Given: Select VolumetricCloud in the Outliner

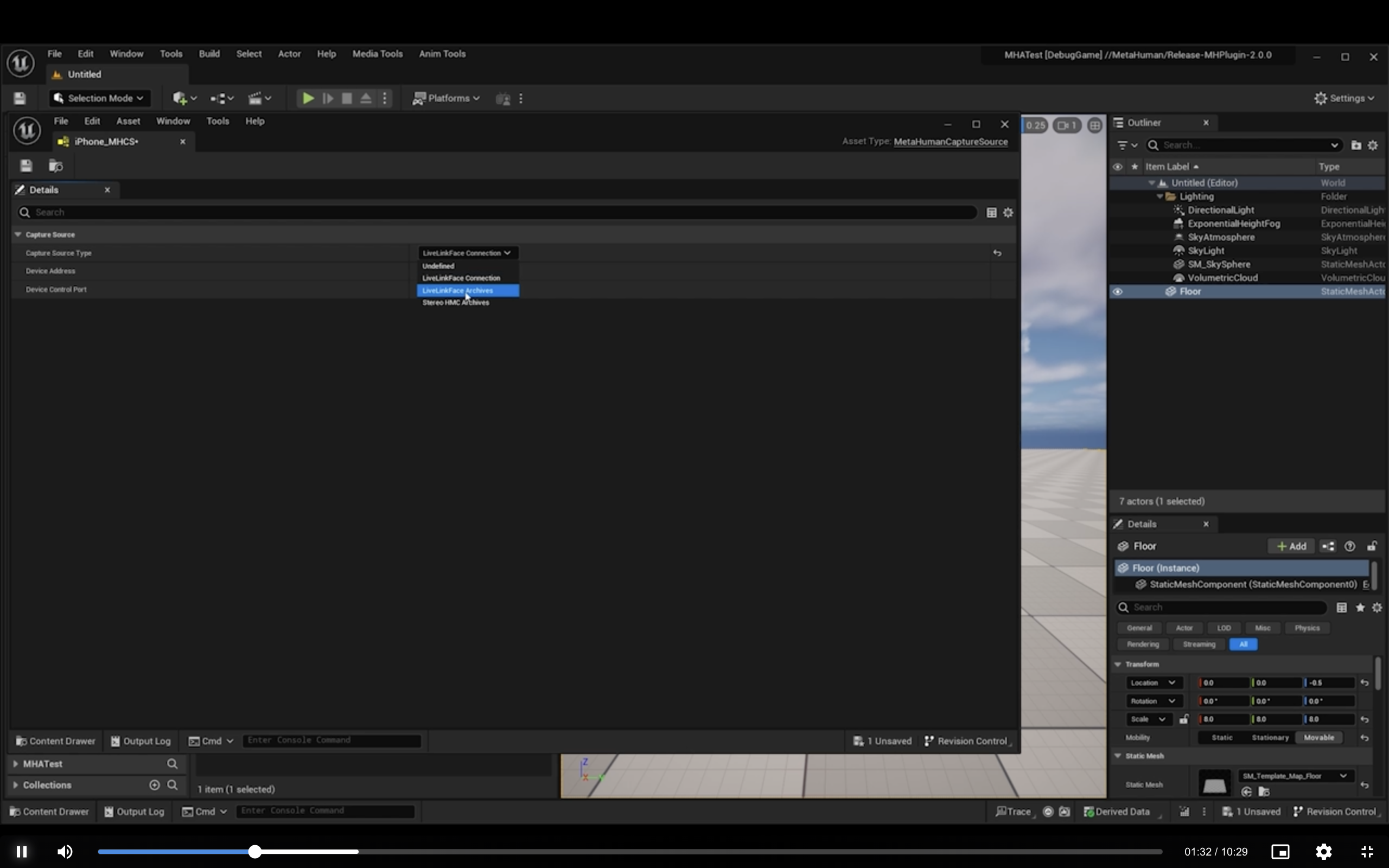Looking at the screenshot, I should point(1222,278).
